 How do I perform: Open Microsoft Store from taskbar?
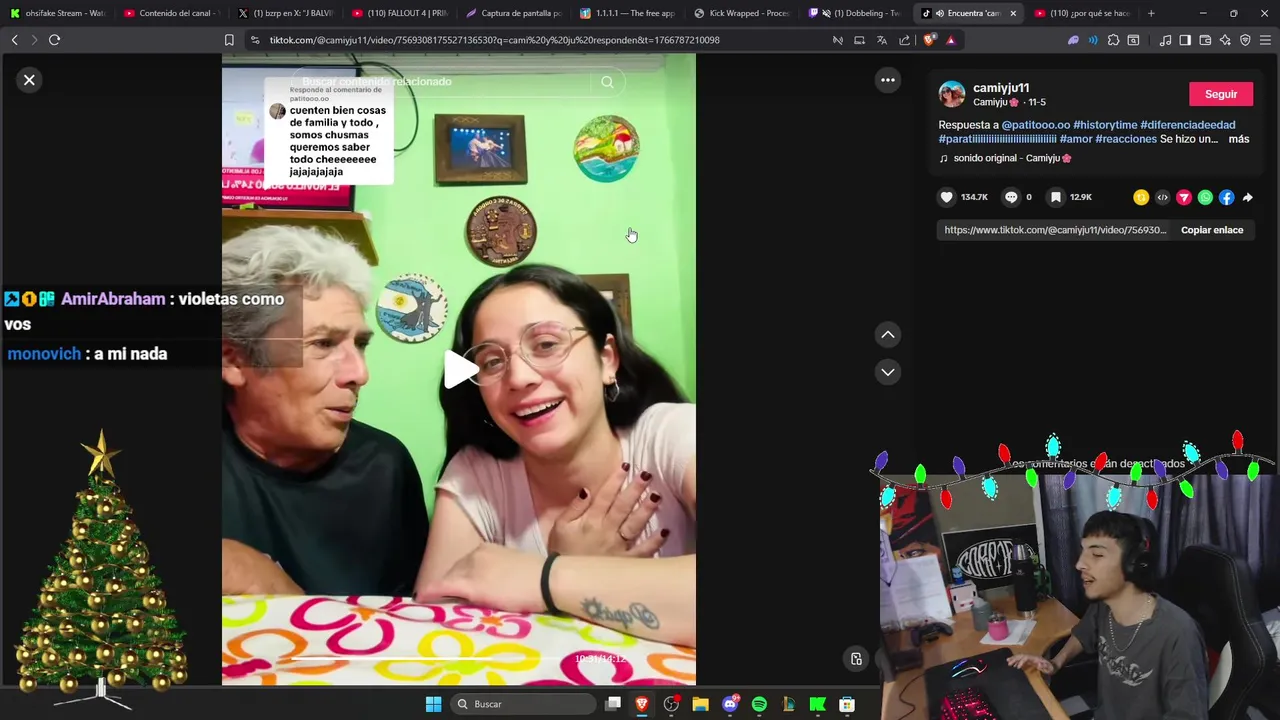tap(847, 704)
